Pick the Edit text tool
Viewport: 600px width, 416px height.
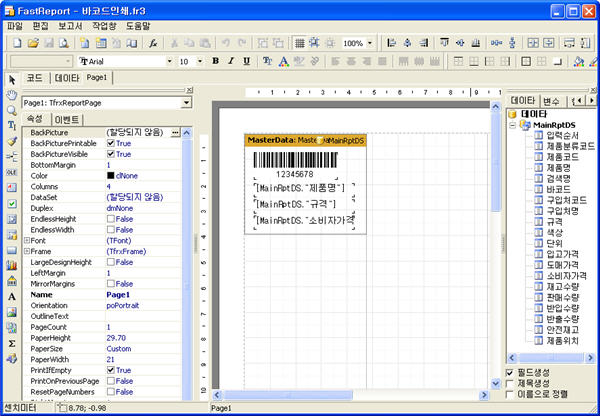pos(12,126)
